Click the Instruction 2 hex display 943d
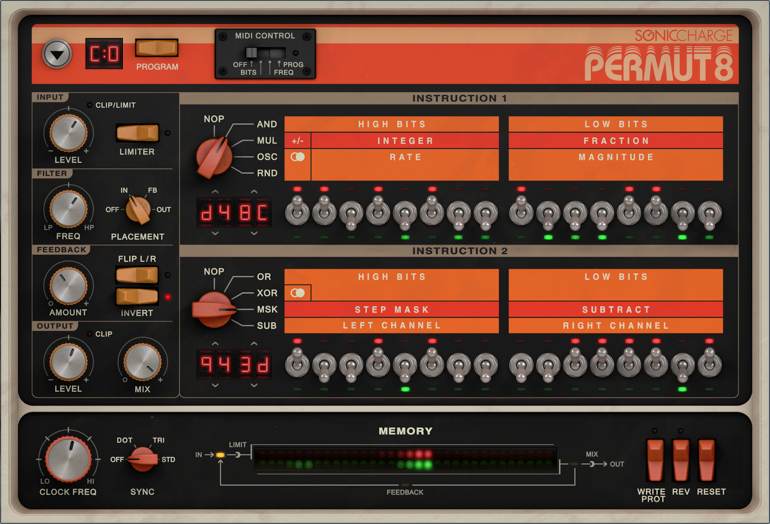Image resolution: width=770 pixels, height=524 pixels. pos(234,364)
